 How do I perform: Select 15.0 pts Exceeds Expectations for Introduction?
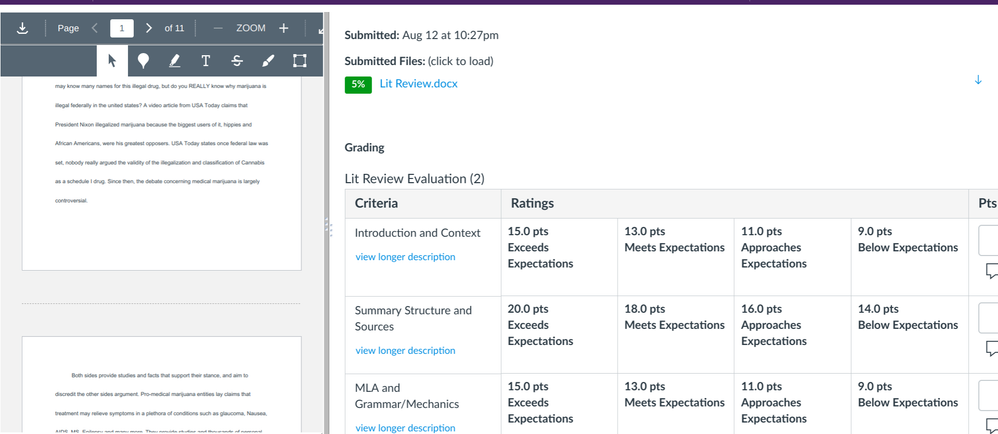[x=559, y=257]
